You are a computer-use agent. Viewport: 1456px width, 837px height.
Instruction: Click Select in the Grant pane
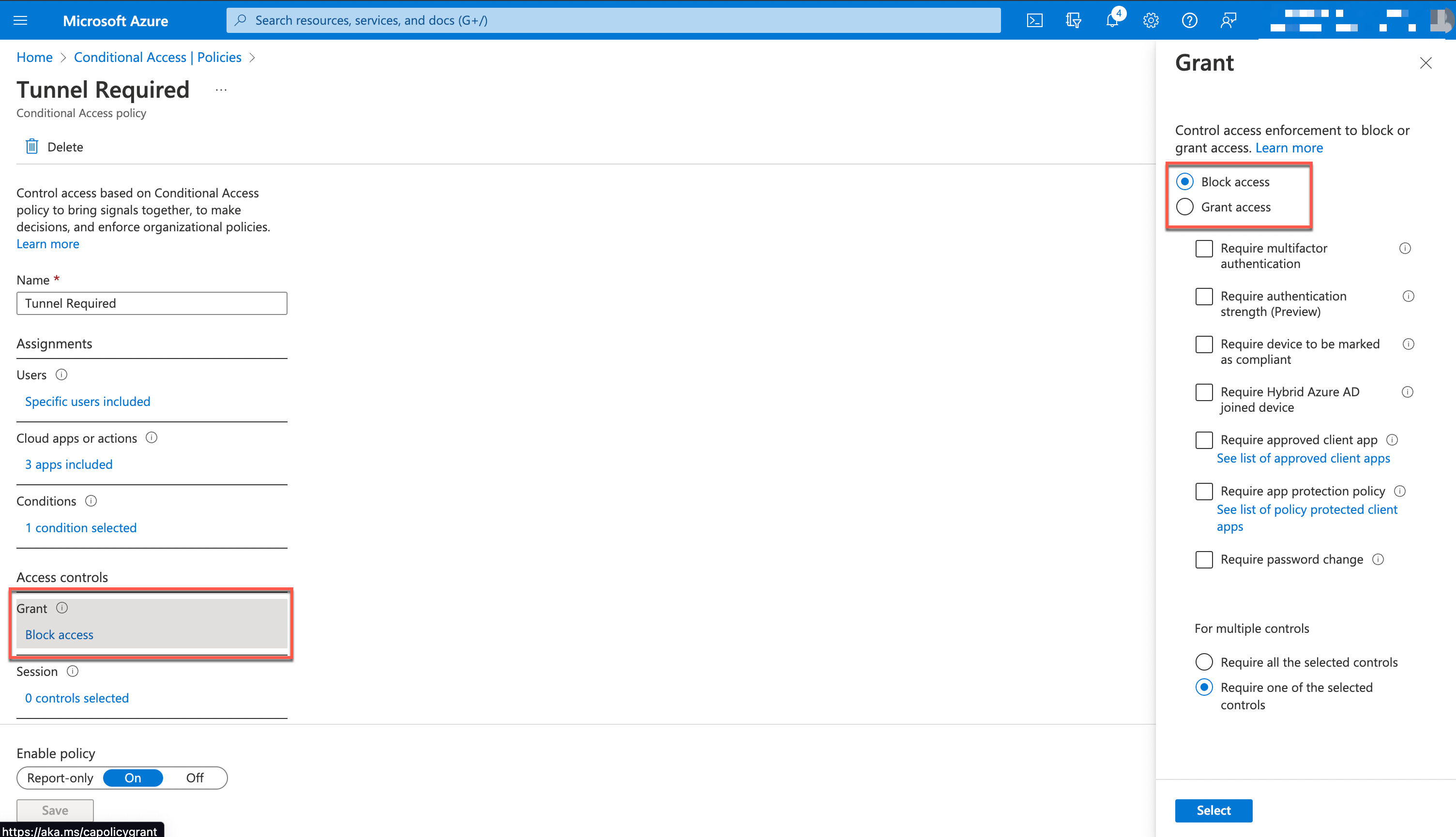pyautogui.click(x=1213, y=810)
